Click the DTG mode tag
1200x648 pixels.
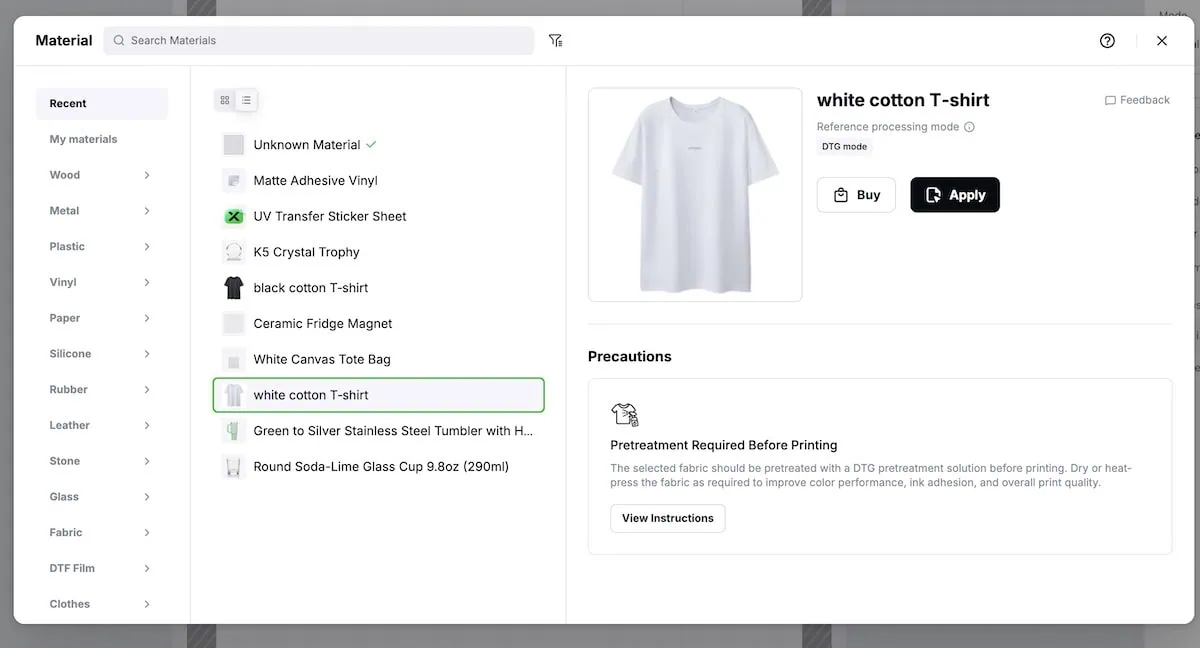tap(844, 146)
